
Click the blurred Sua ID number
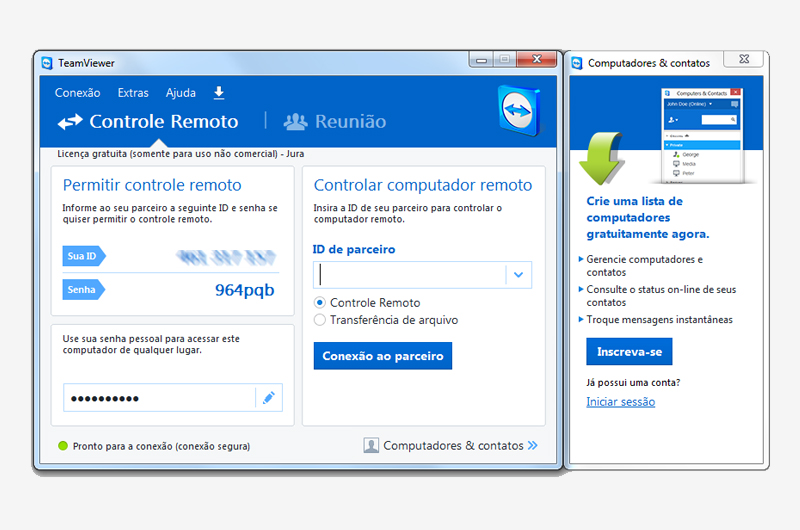226,257
